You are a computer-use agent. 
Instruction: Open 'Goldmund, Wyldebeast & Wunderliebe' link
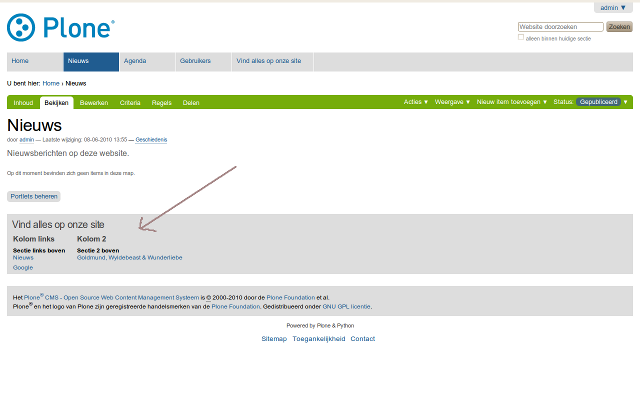click(129, 258)
